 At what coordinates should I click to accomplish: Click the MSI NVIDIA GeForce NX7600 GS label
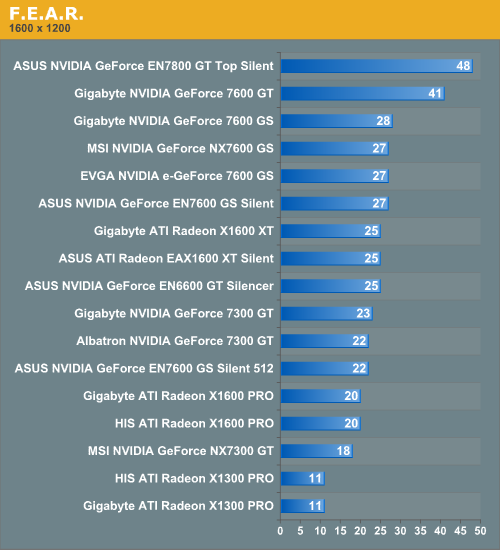tap(180, 148)
